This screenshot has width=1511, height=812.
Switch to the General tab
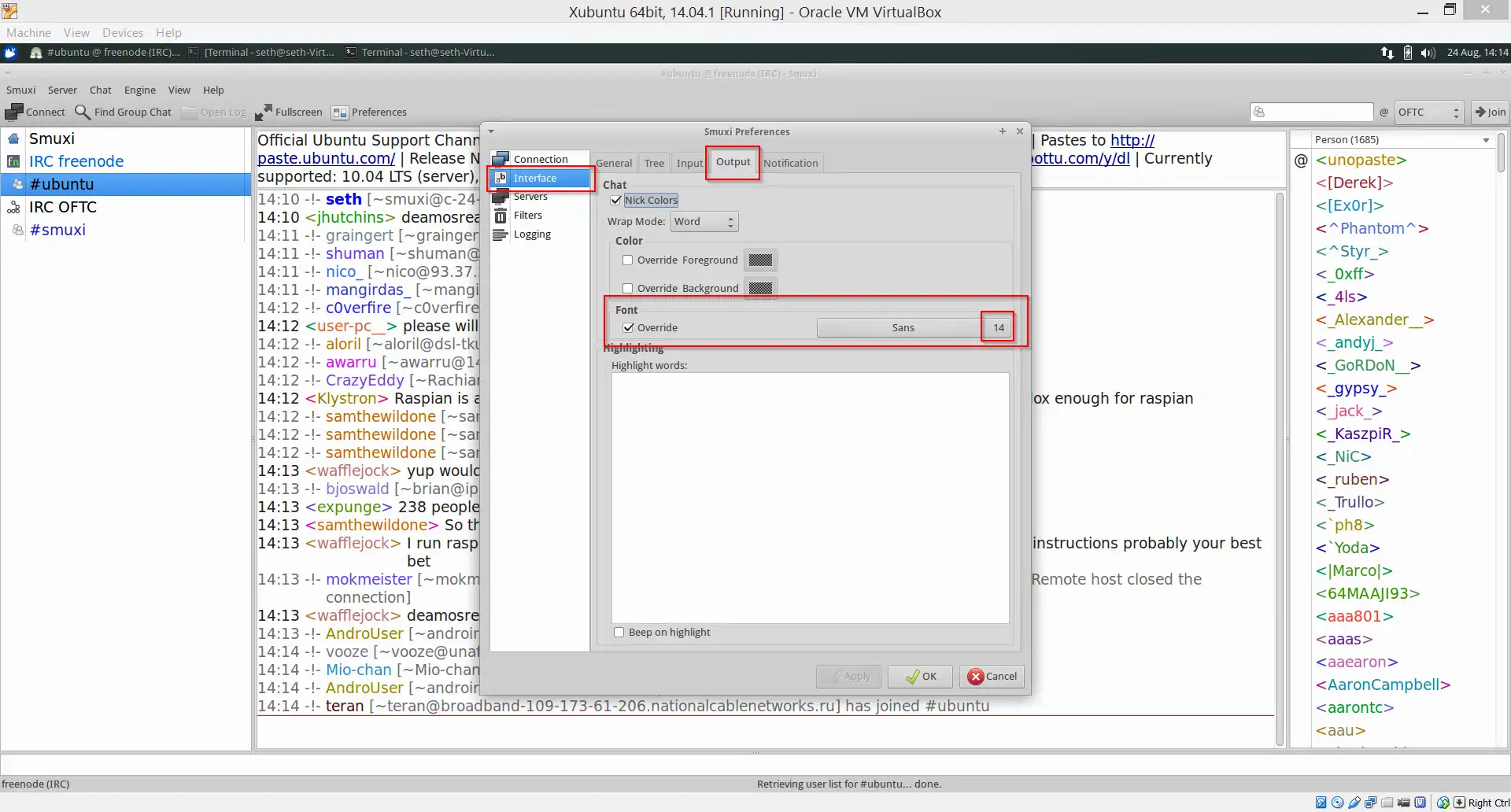pyautogui.click(x=614, y=164)
